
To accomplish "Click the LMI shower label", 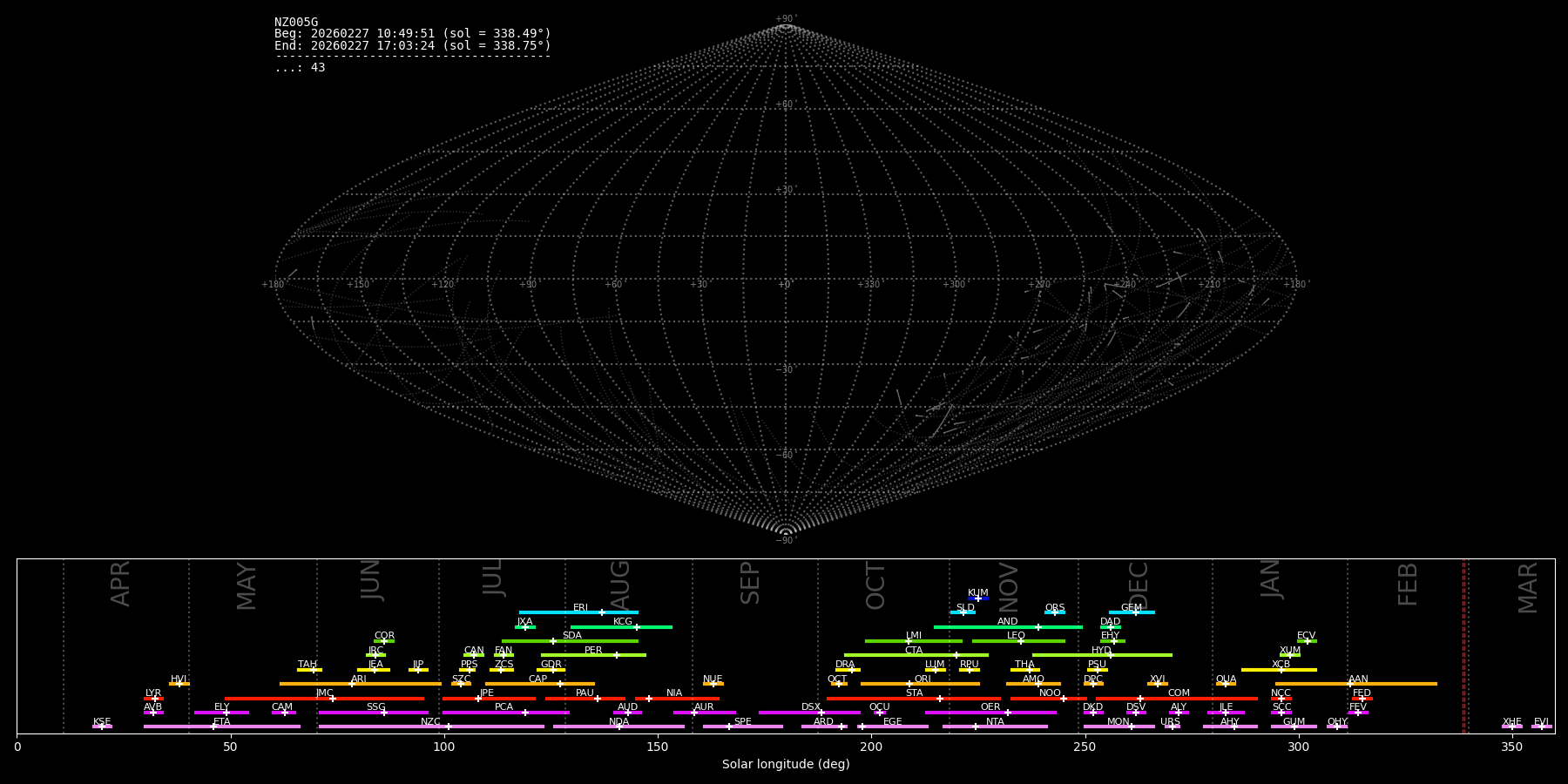I will pos(914,636).
